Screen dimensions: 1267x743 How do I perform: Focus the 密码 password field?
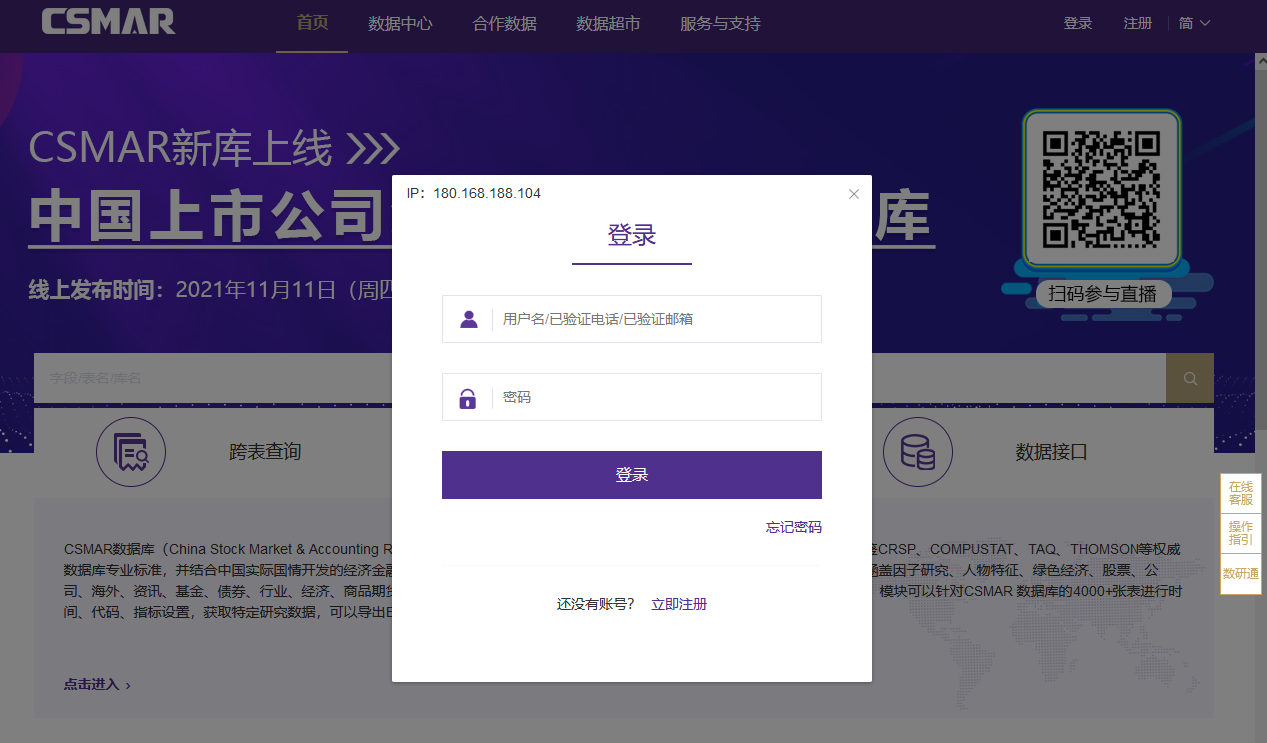tap(655, 398)
